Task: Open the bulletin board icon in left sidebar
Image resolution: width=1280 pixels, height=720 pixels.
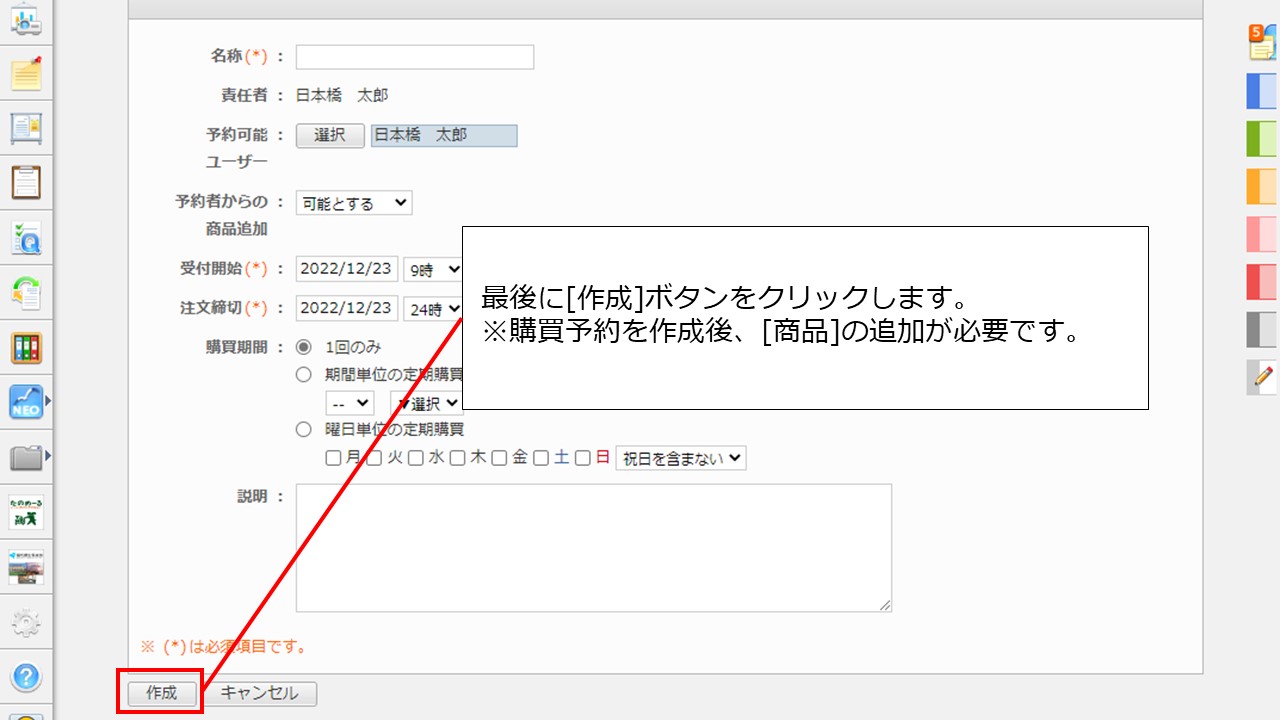Action: (x=25, y=128)
